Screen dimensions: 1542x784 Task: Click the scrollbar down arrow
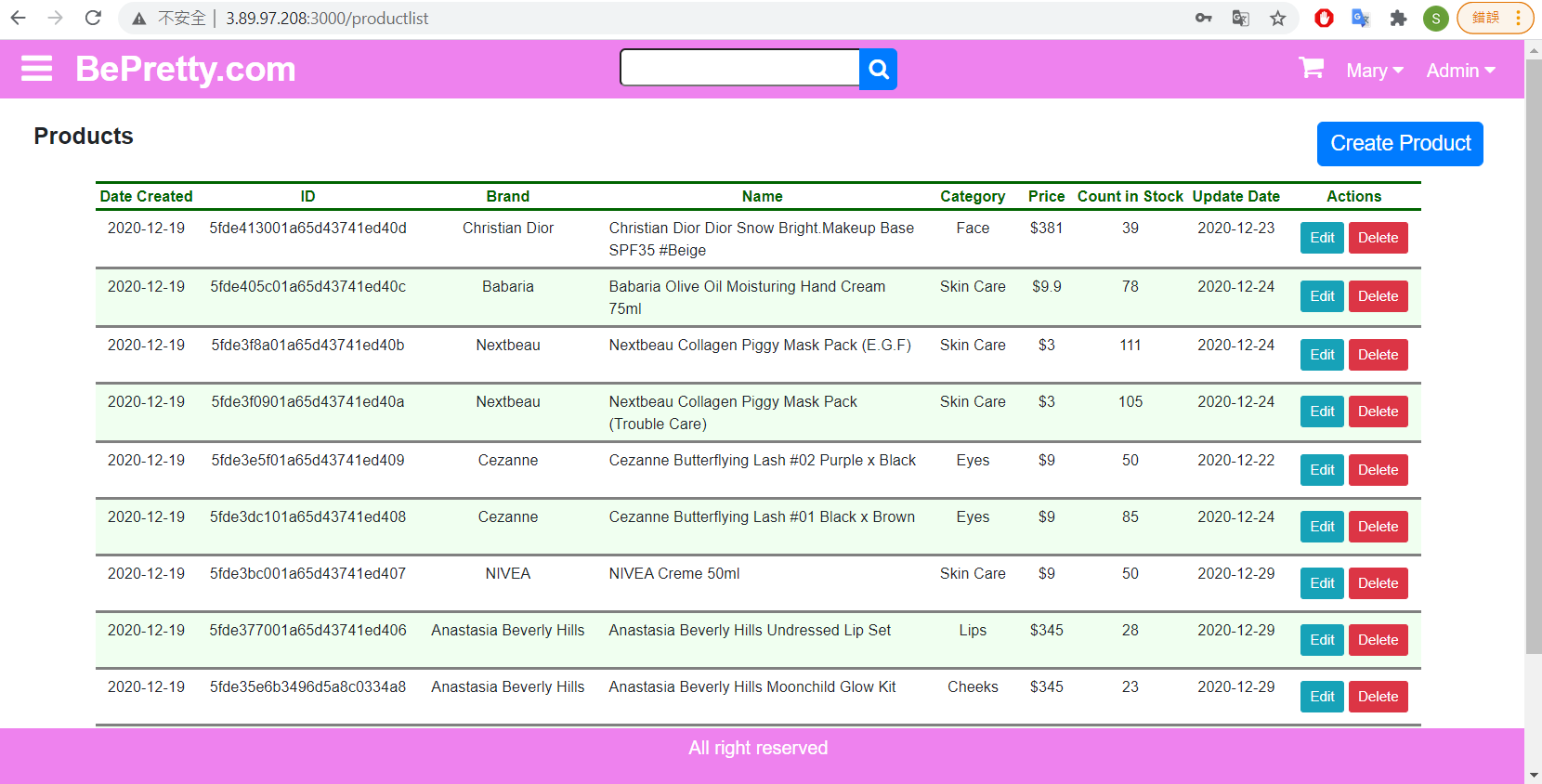pos(1533,775)
